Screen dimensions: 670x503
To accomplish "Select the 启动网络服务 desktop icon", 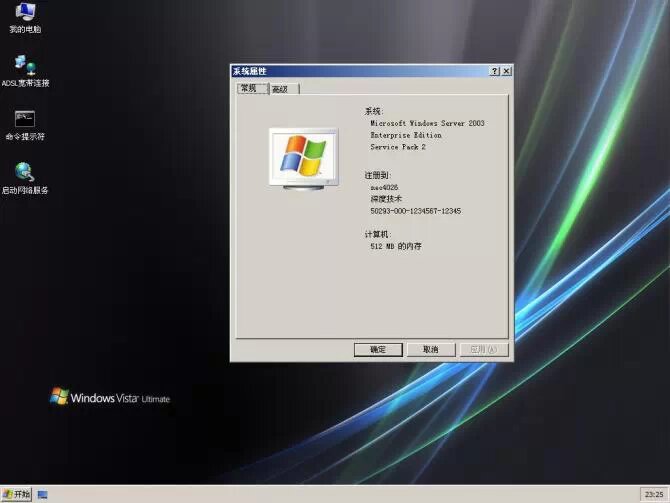I will (x=25, y=178).
